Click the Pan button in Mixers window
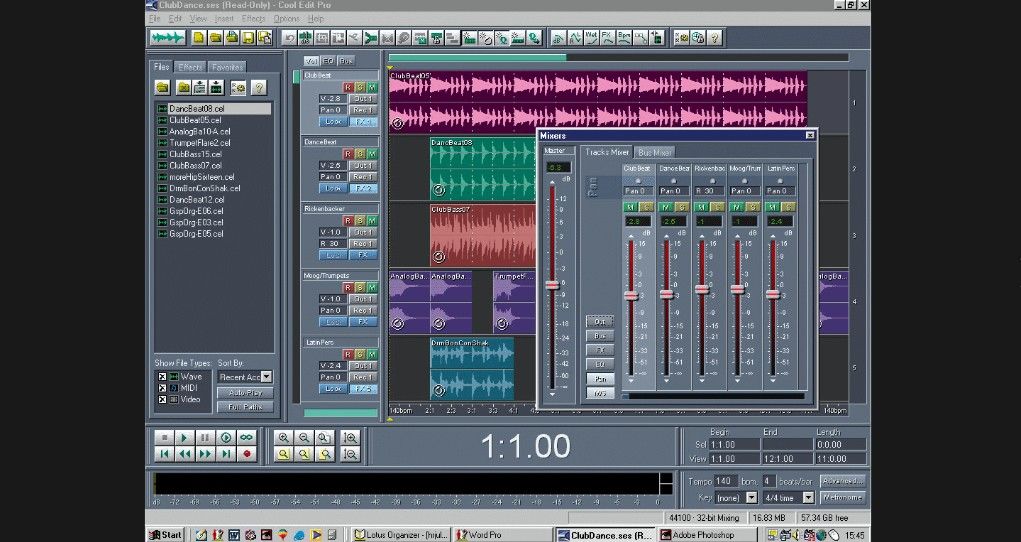1021x542 pixels. pyautogui.click(x=600, y=378)
